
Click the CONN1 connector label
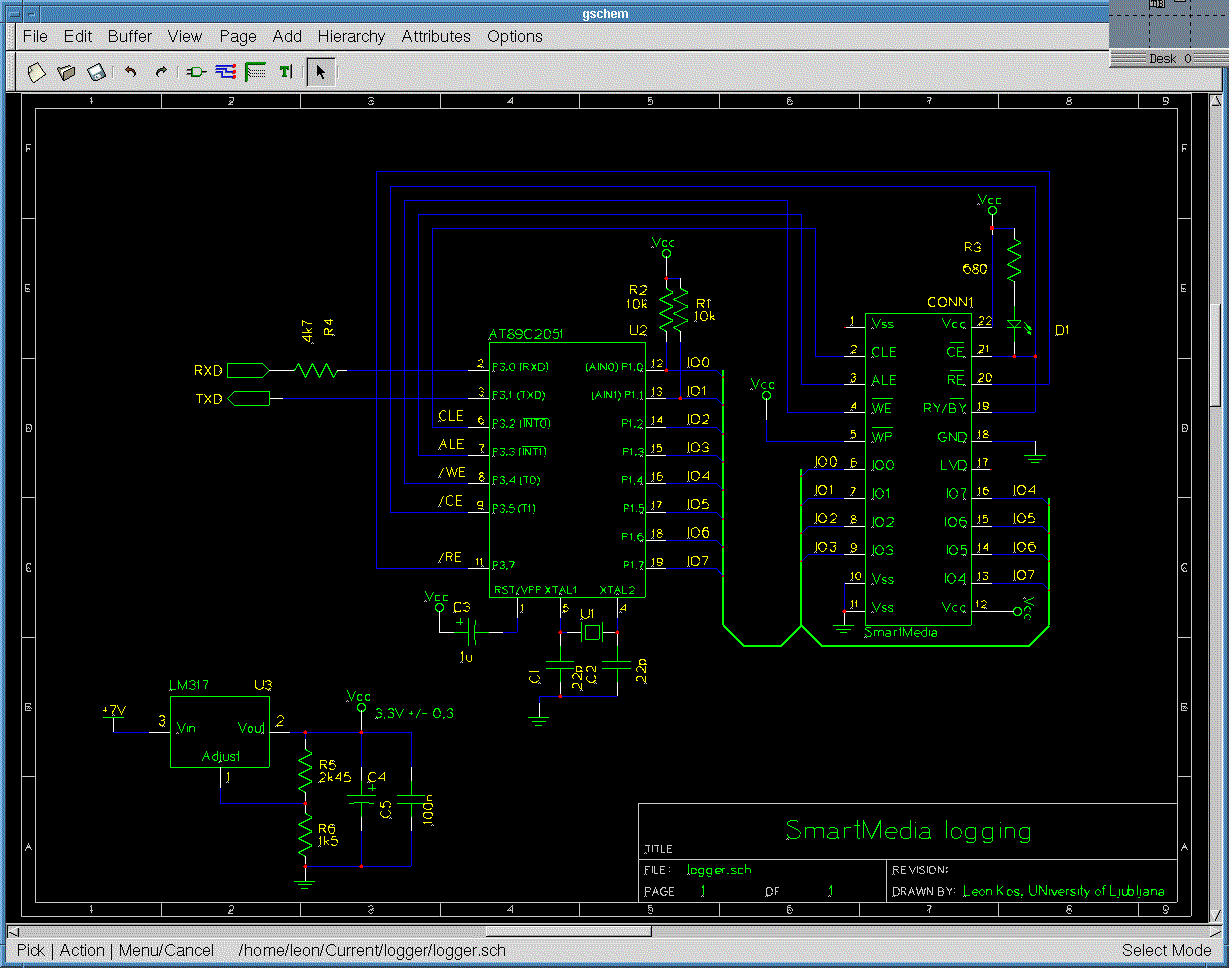pyautogui.click(x=950, y=301)
